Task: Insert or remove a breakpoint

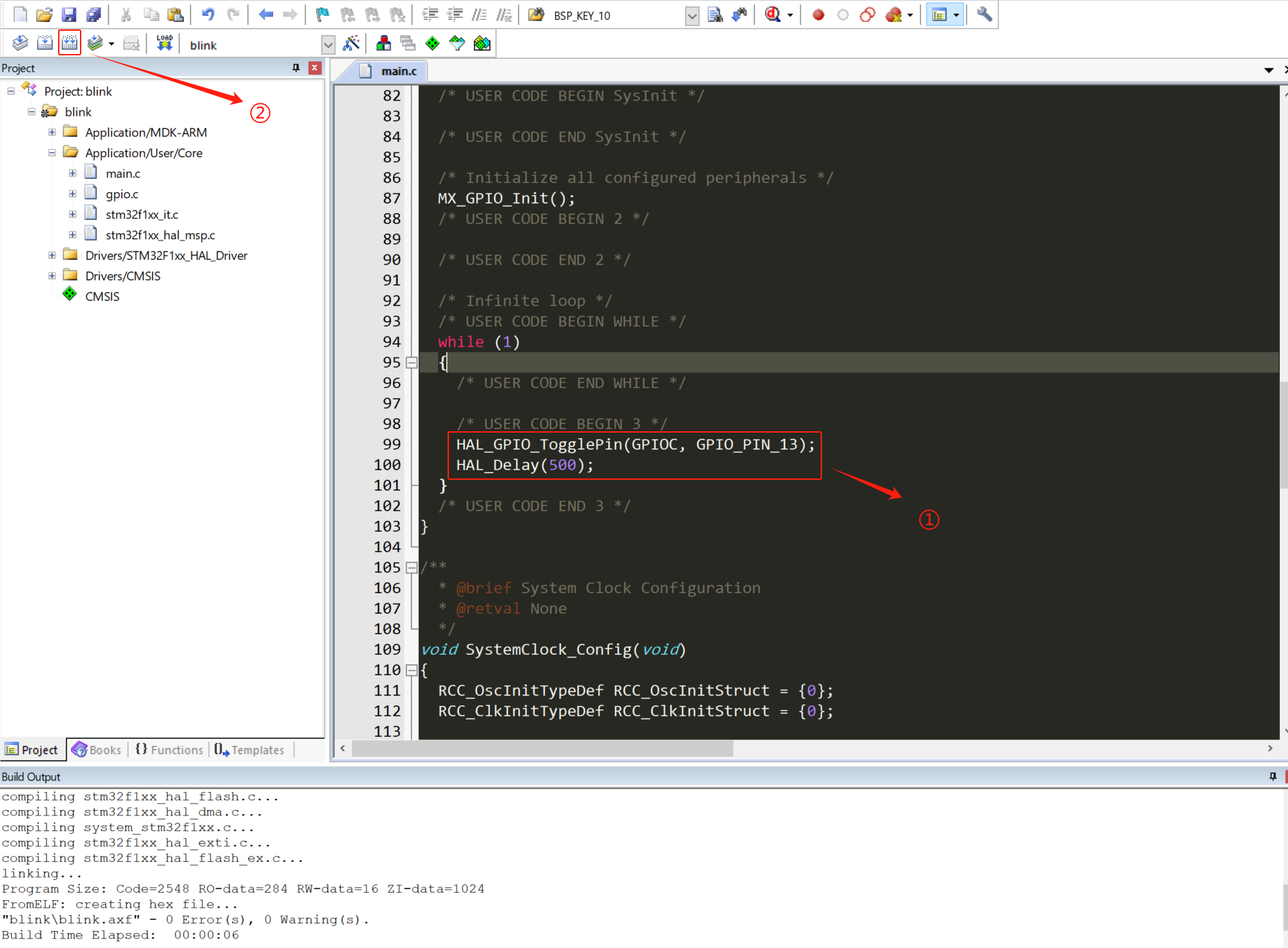Action: point(818,14)
